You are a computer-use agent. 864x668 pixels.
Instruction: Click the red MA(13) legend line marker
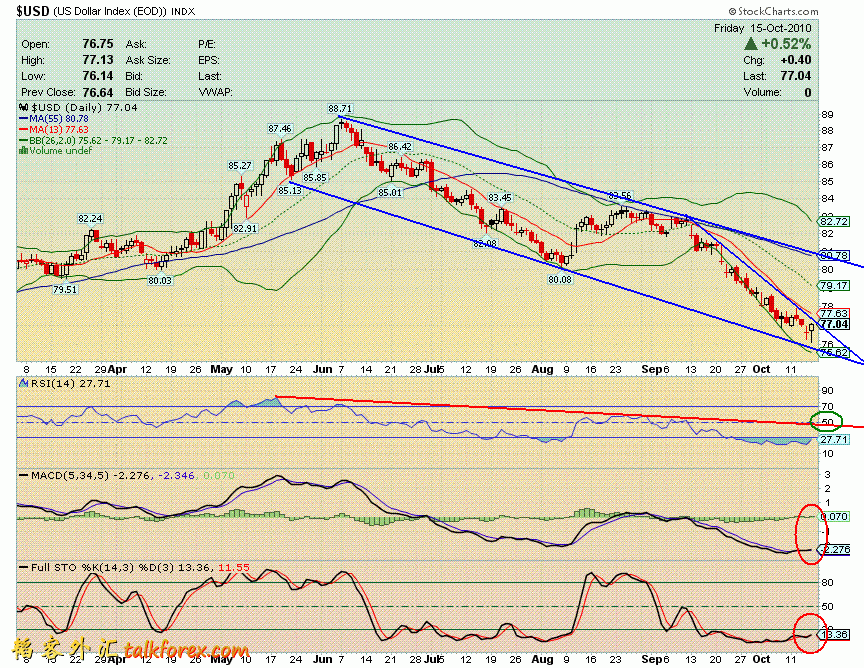point(24,129)
